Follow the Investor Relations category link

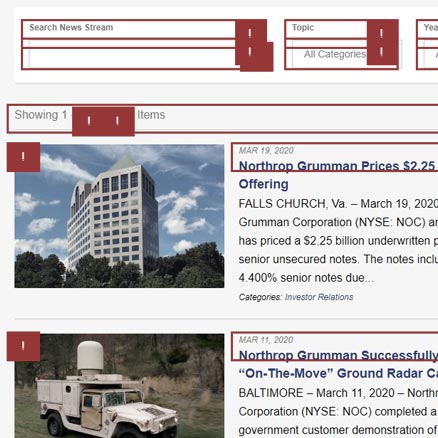pos(319,297)
